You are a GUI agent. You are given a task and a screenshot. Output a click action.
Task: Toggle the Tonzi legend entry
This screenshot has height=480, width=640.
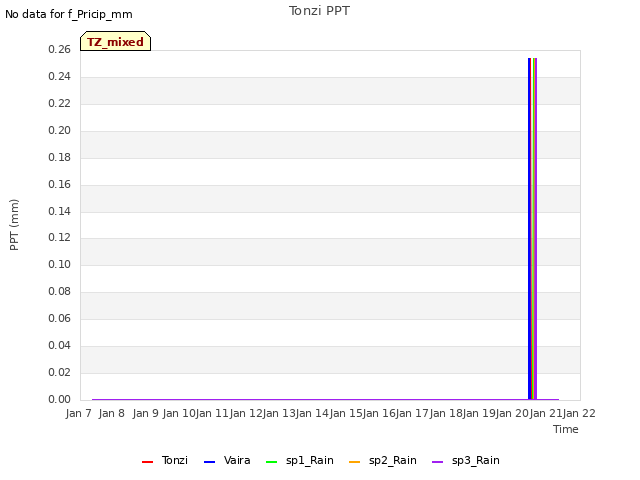[165, 460]
